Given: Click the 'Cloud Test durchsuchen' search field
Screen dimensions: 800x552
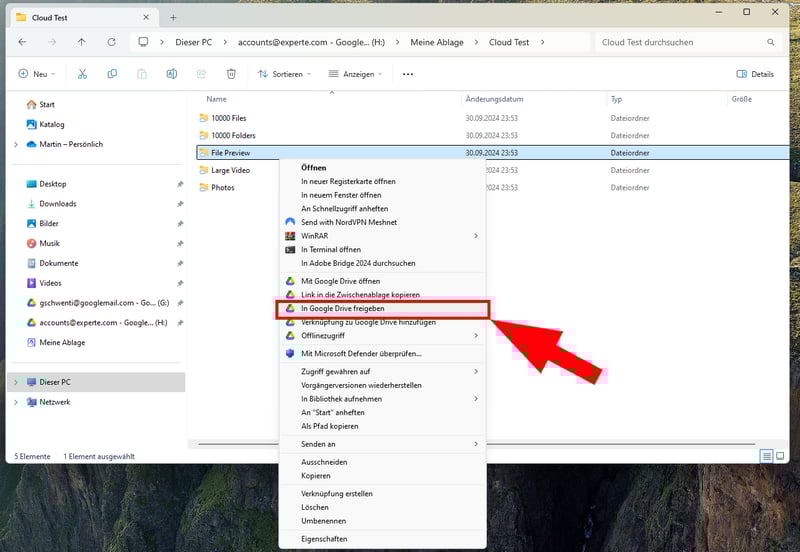Looking at the screenshot, I should point(680,42).
